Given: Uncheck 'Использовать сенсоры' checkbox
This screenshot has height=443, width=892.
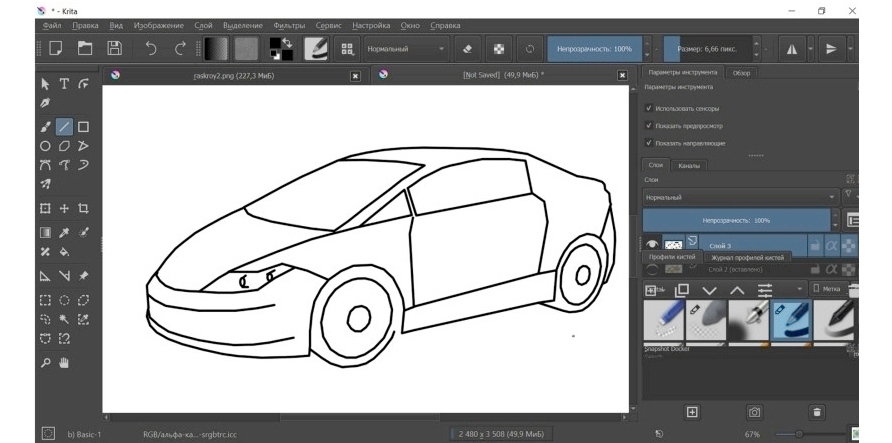Looking at the screenshot, I should (x=649, y=108).
